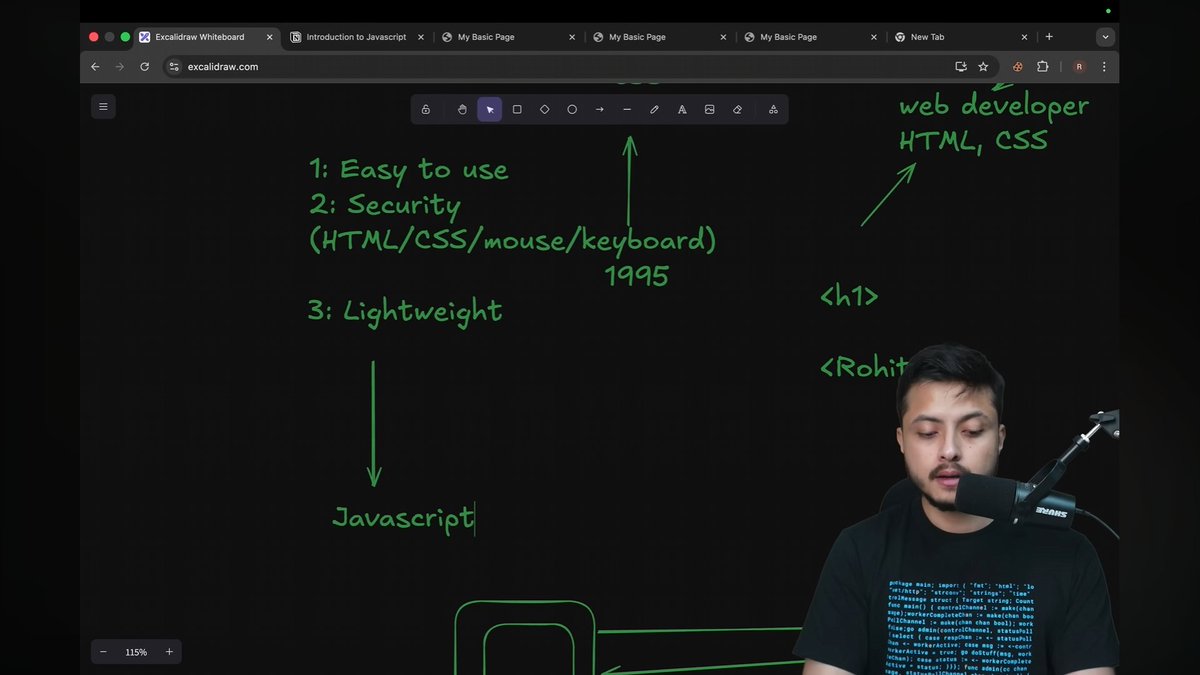The image size is (1200, 675).
Task: Select the '<h1>' text on canvas
Action: coord(849,296)
